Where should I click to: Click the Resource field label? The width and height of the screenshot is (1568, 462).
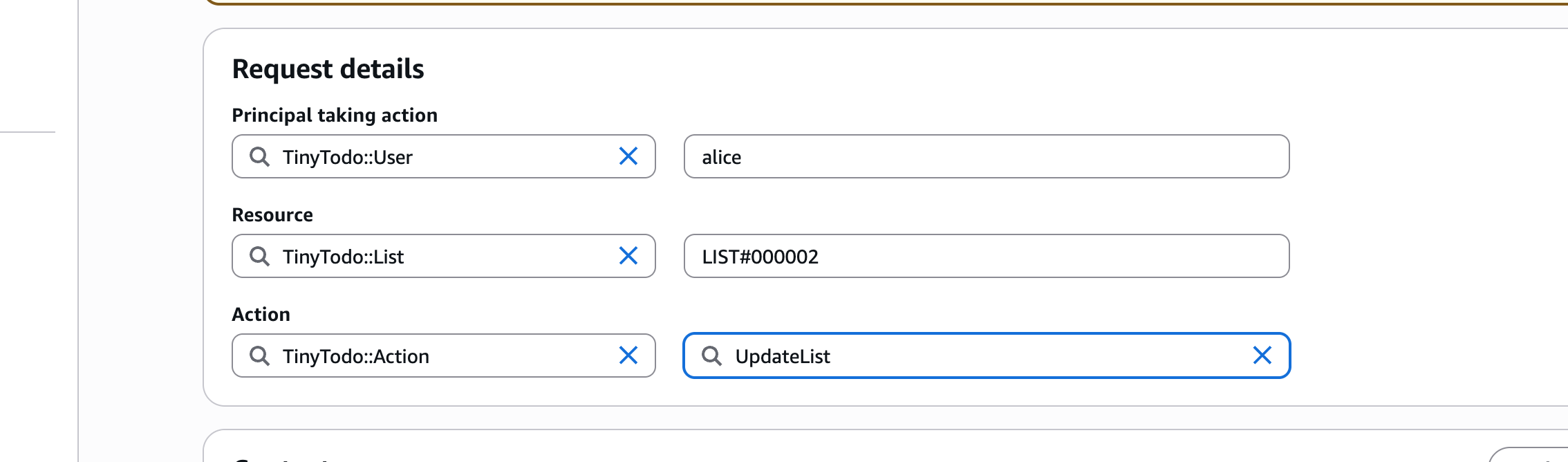coord(272,215)
